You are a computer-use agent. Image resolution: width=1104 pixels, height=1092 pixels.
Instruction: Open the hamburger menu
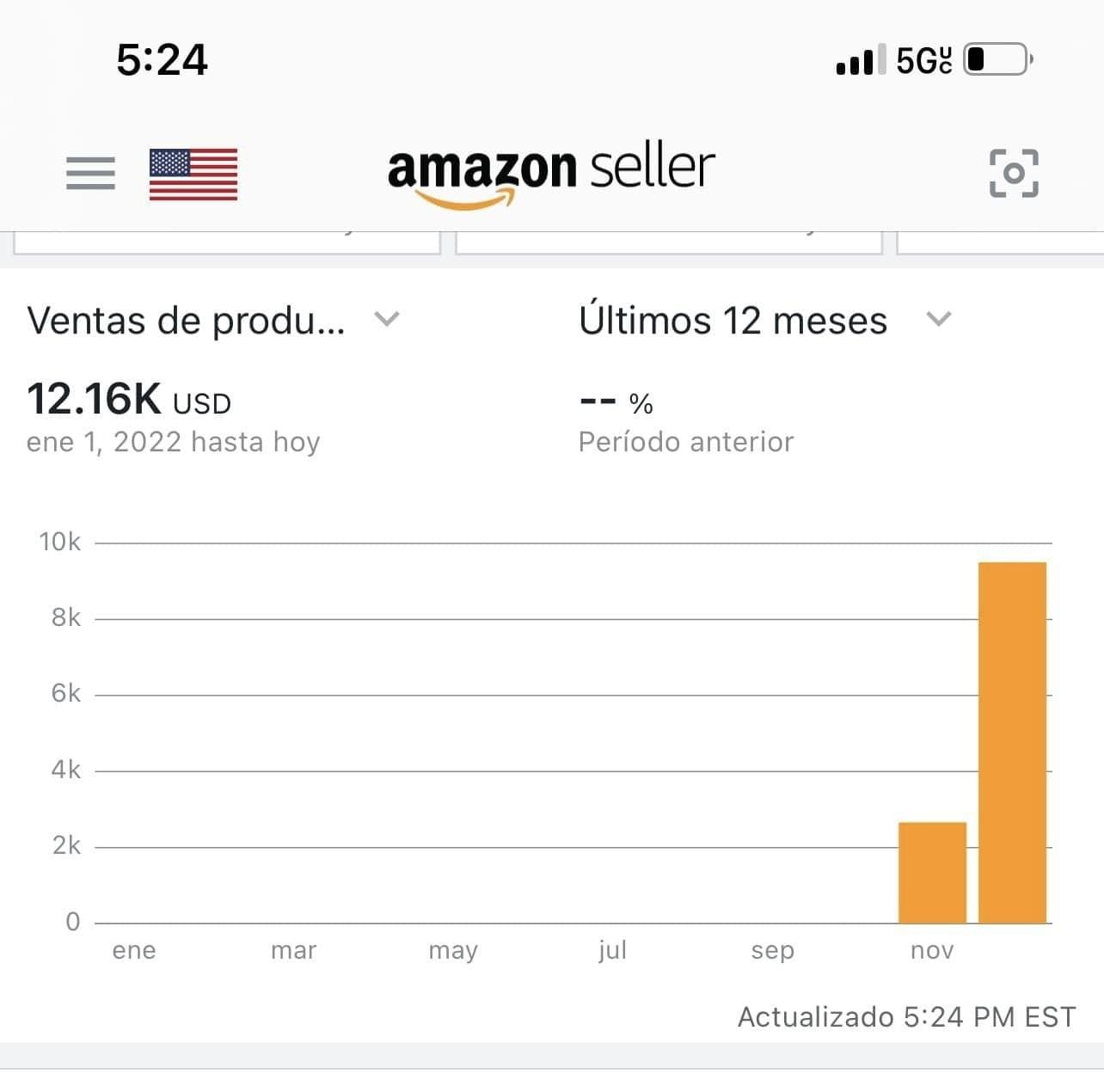pyautogui.click(x=90, y=173)
